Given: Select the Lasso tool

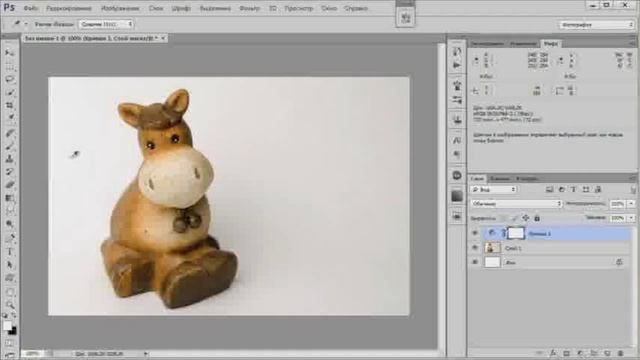Looking at the screenshot, I should click(10, 79).
